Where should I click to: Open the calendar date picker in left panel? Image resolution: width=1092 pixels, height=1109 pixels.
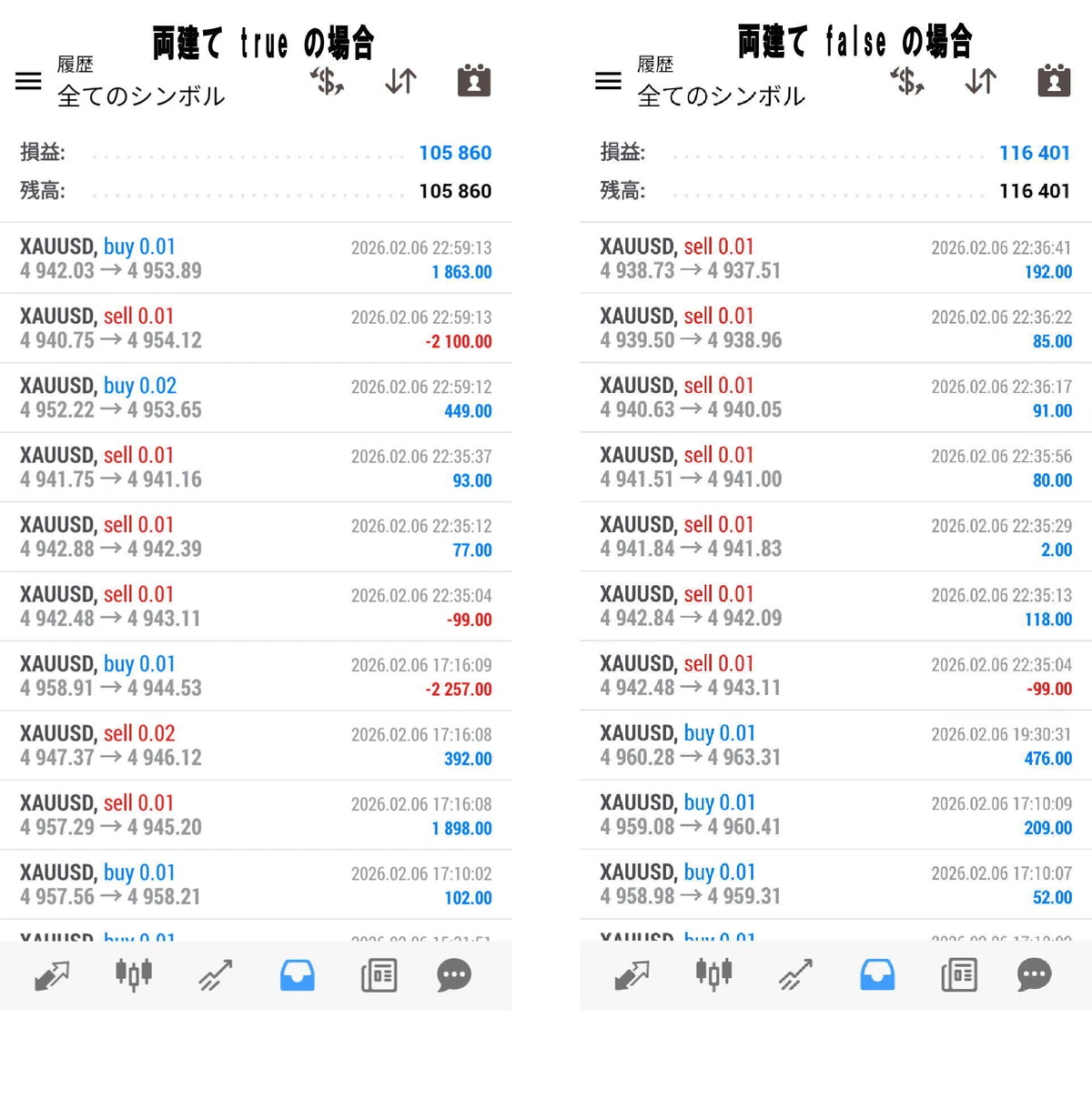pos(474,80)
